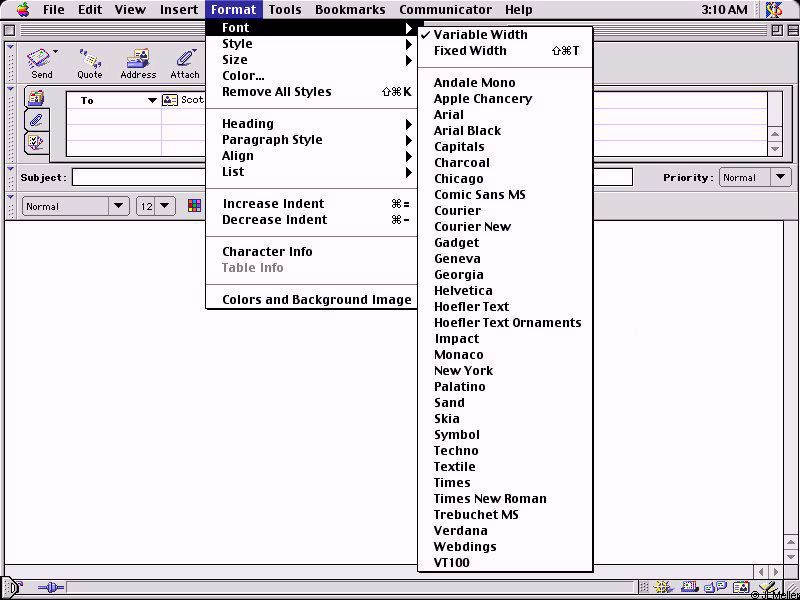
Task: Click the address card icon beside Scot
Action: coord(170,100)
